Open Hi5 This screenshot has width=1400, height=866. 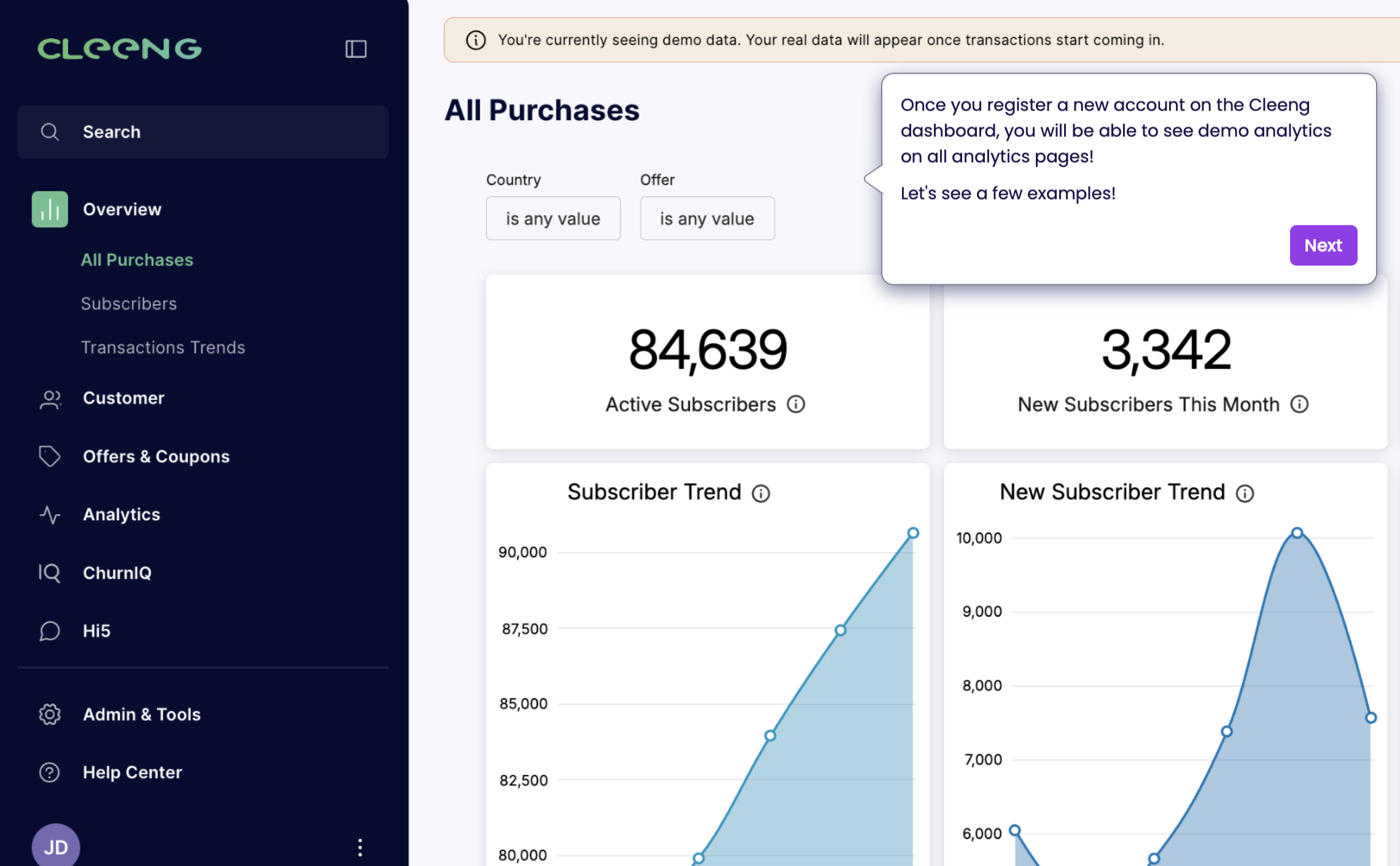[x=96, y=631]
